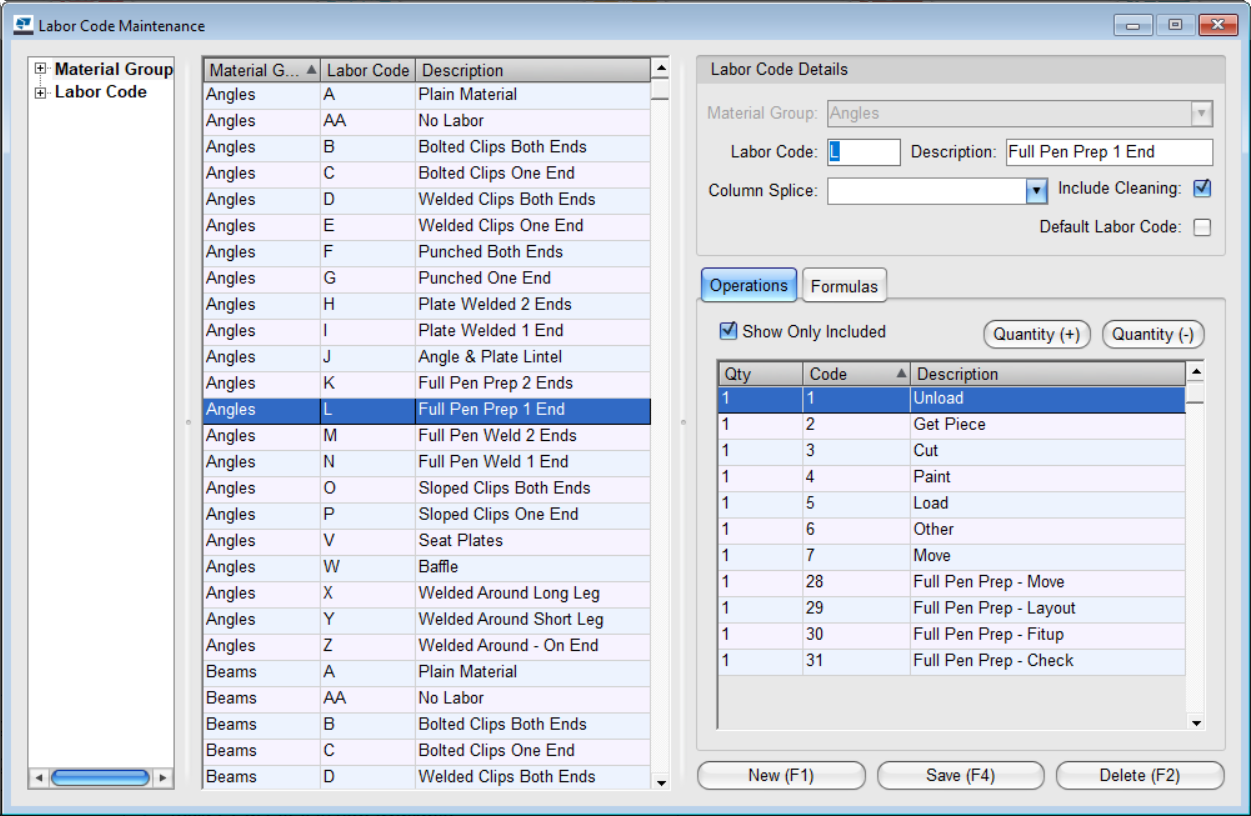The width and height of the screenshot is (1251, 816).
Task: Sort operations by Code column header
Action: click(855, 374)
